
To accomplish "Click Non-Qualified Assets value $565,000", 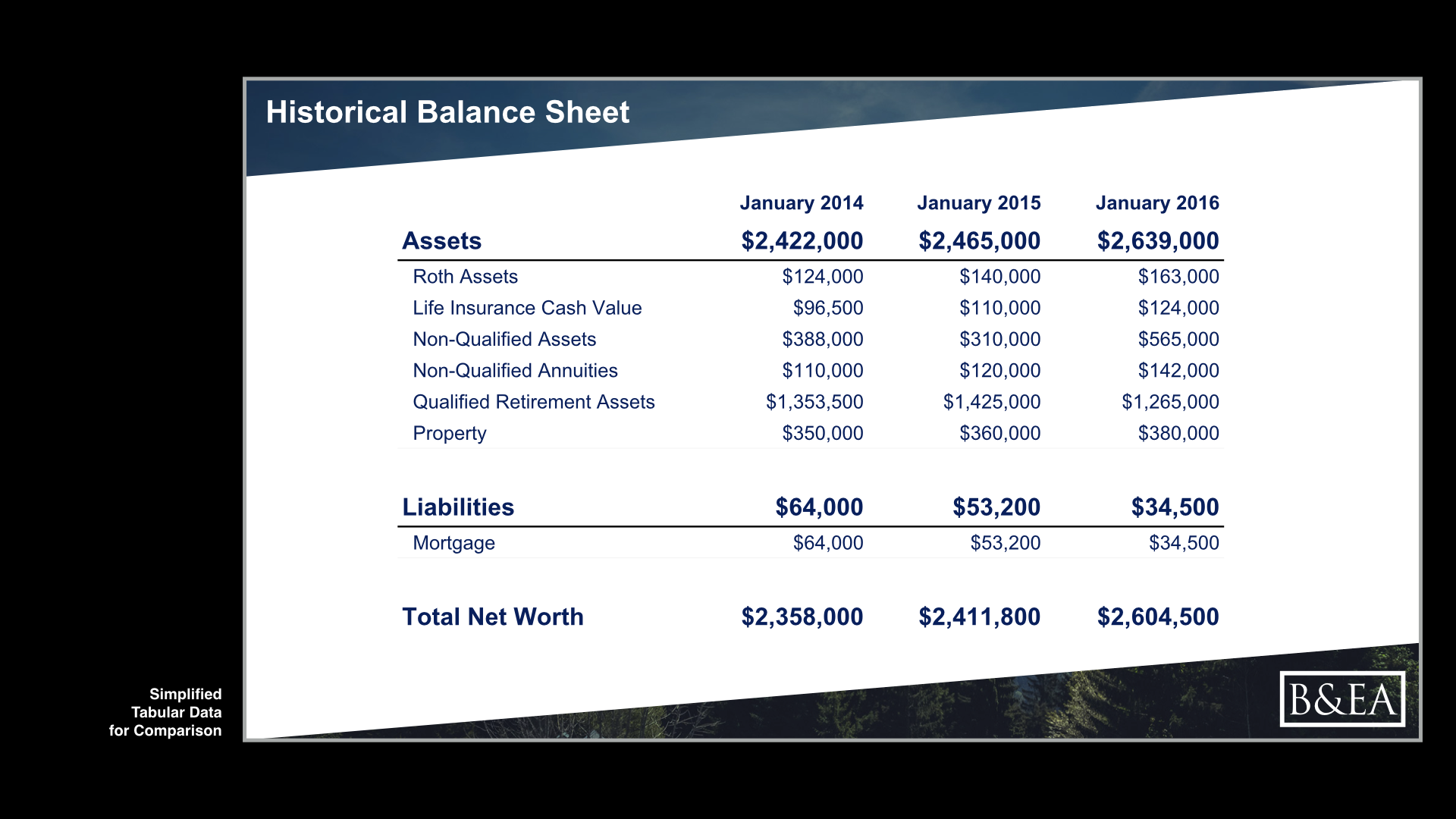I will (1178, 339).
